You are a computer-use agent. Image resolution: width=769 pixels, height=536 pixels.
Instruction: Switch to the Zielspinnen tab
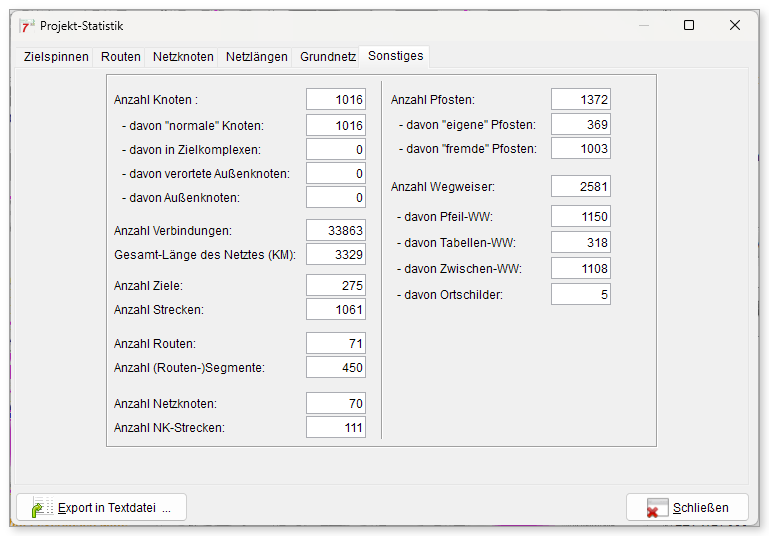point(56,57)
